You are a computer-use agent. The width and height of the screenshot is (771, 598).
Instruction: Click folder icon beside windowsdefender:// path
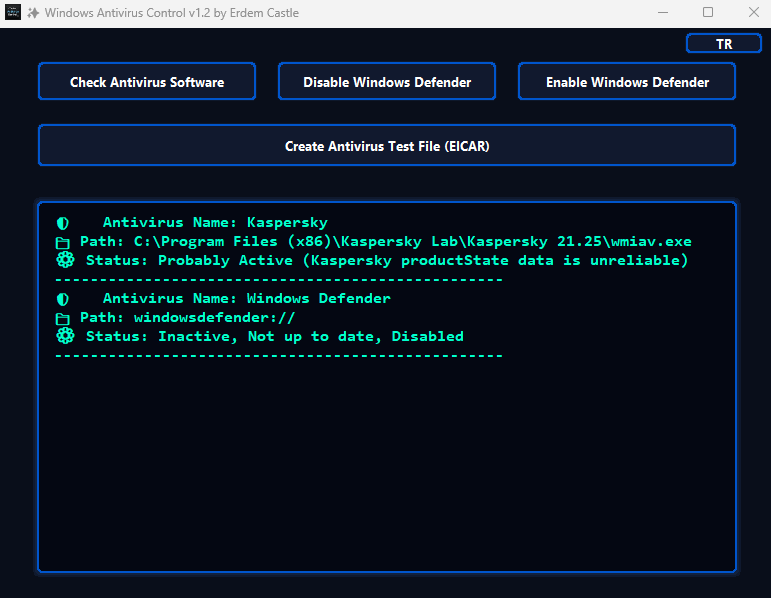click(x=62, y=319)
